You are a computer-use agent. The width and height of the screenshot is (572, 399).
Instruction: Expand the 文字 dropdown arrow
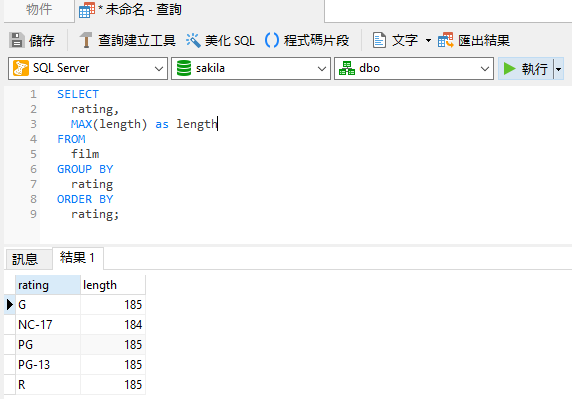[x=428, y=40]
